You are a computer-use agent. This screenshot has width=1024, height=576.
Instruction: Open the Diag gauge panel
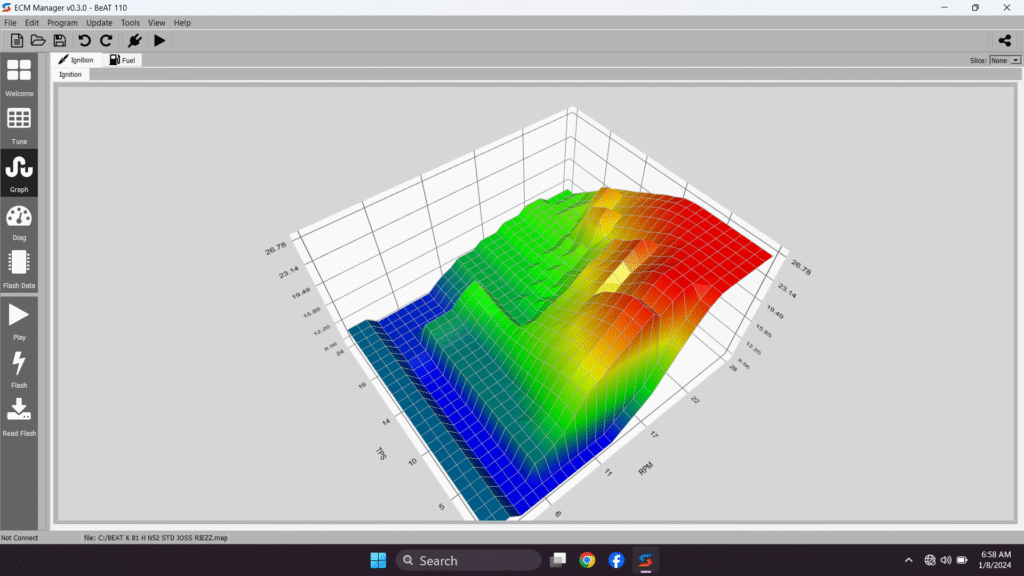(19, 221)
